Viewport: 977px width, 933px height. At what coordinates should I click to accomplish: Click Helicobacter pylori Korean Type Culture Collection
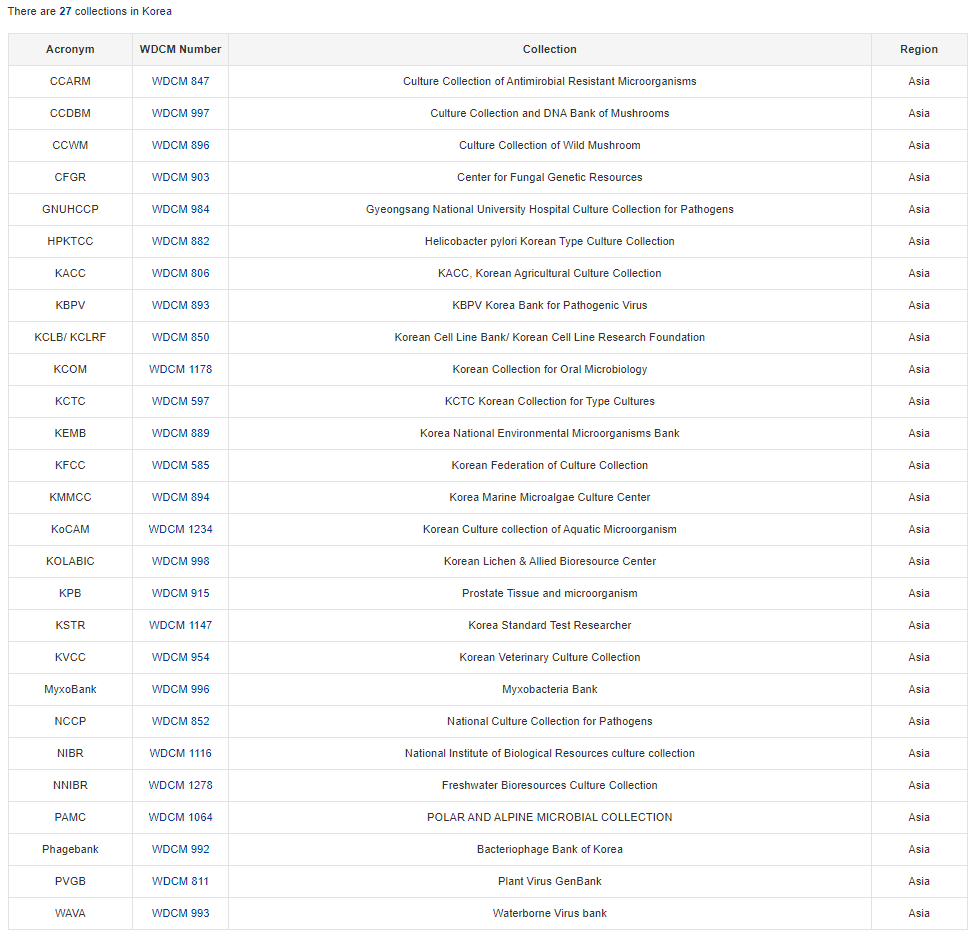pyautogui.click(x=550, y=241)
